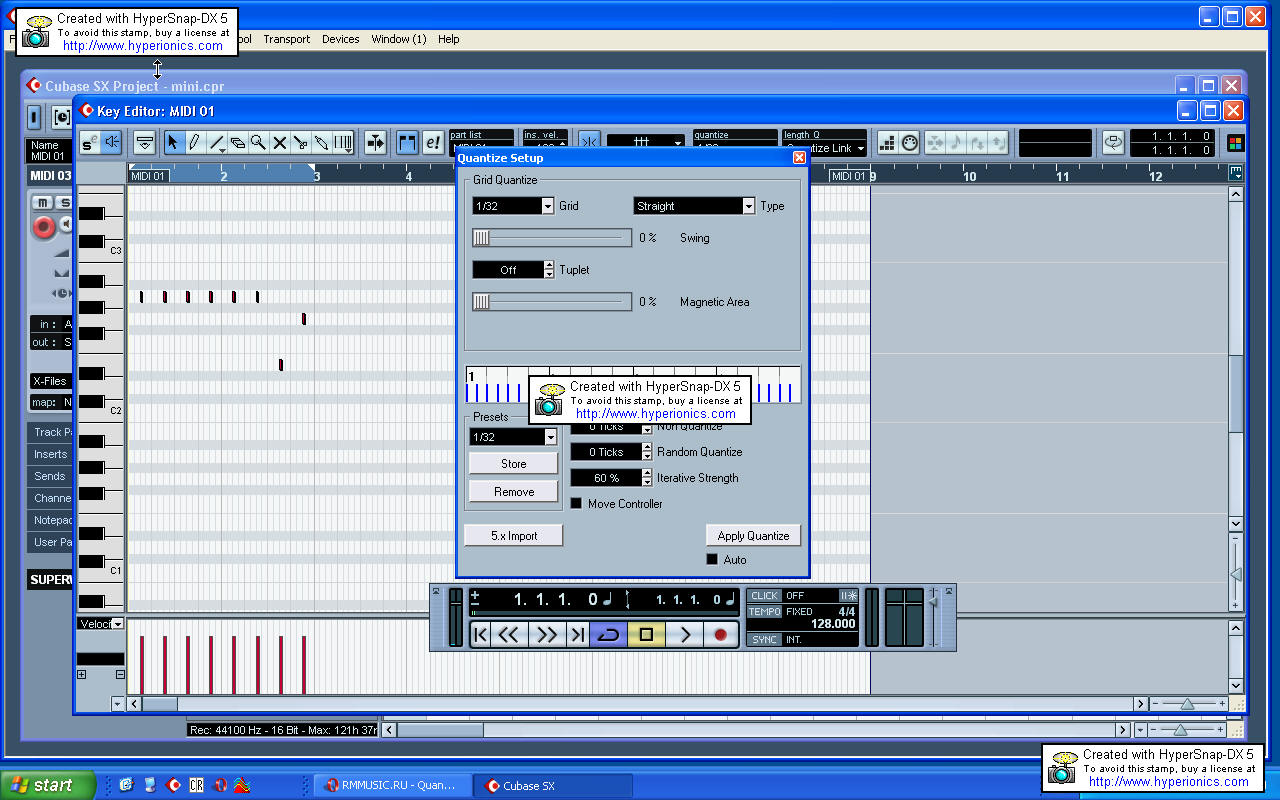Click the red record enable track button
The width and height of the screenshot is (1280, 800).
pos(43,228)
